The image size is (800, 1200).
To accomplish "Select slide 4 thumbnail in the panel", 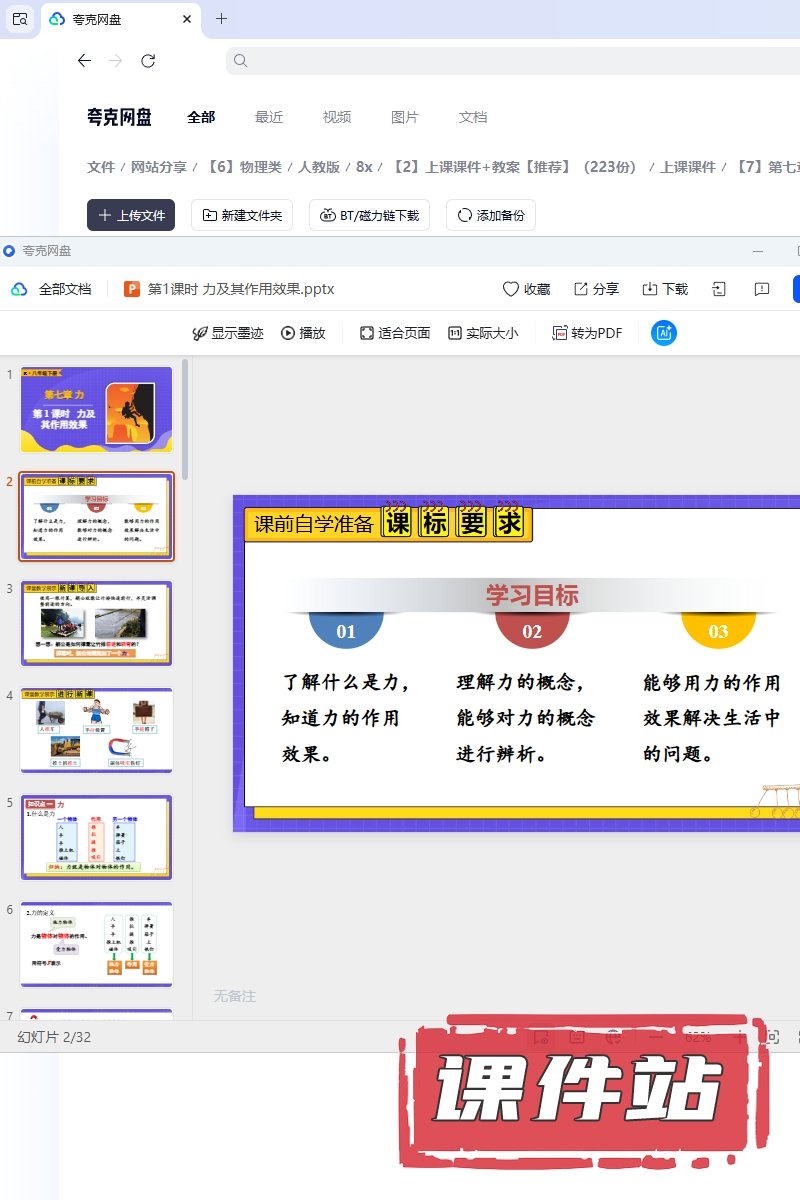I will pos(97,730).
